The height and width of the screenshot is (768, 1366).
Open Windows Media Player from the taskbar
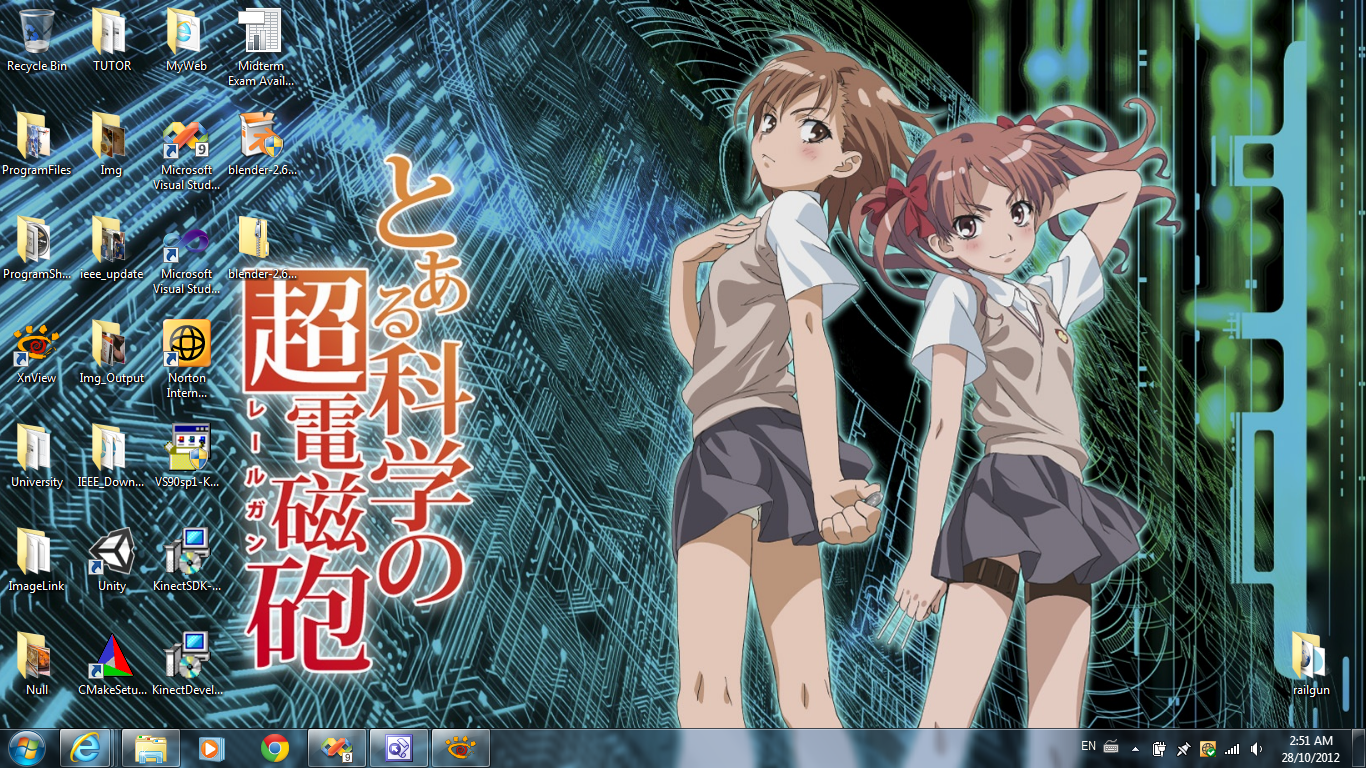211,748
